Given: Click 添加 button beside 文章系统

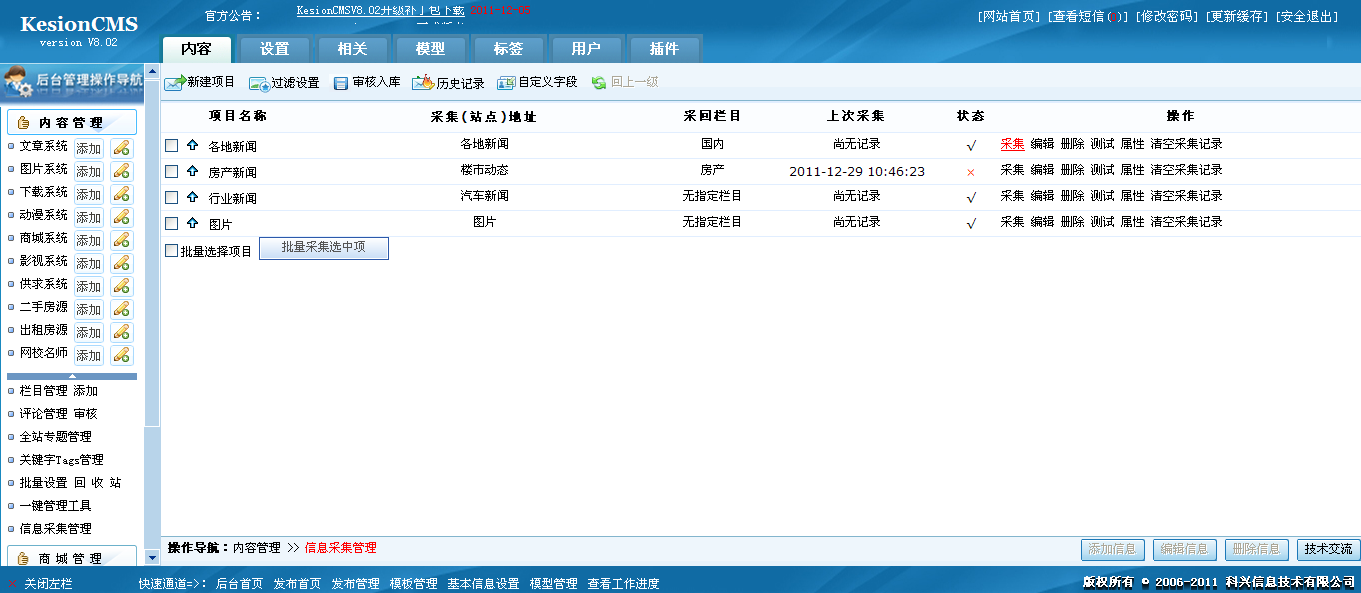Looking at the screenshot, I should tap(89, 148).
